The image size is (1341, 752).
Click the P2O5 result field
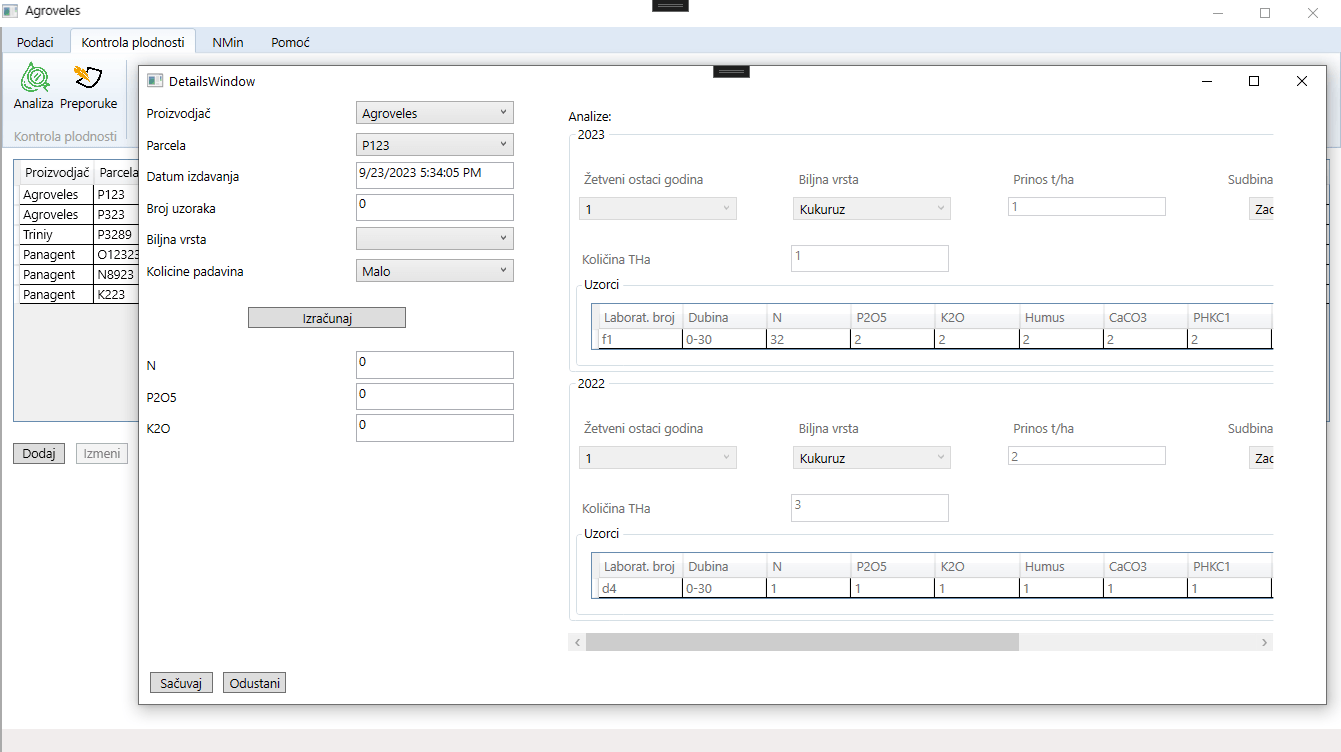click(435, 396)
